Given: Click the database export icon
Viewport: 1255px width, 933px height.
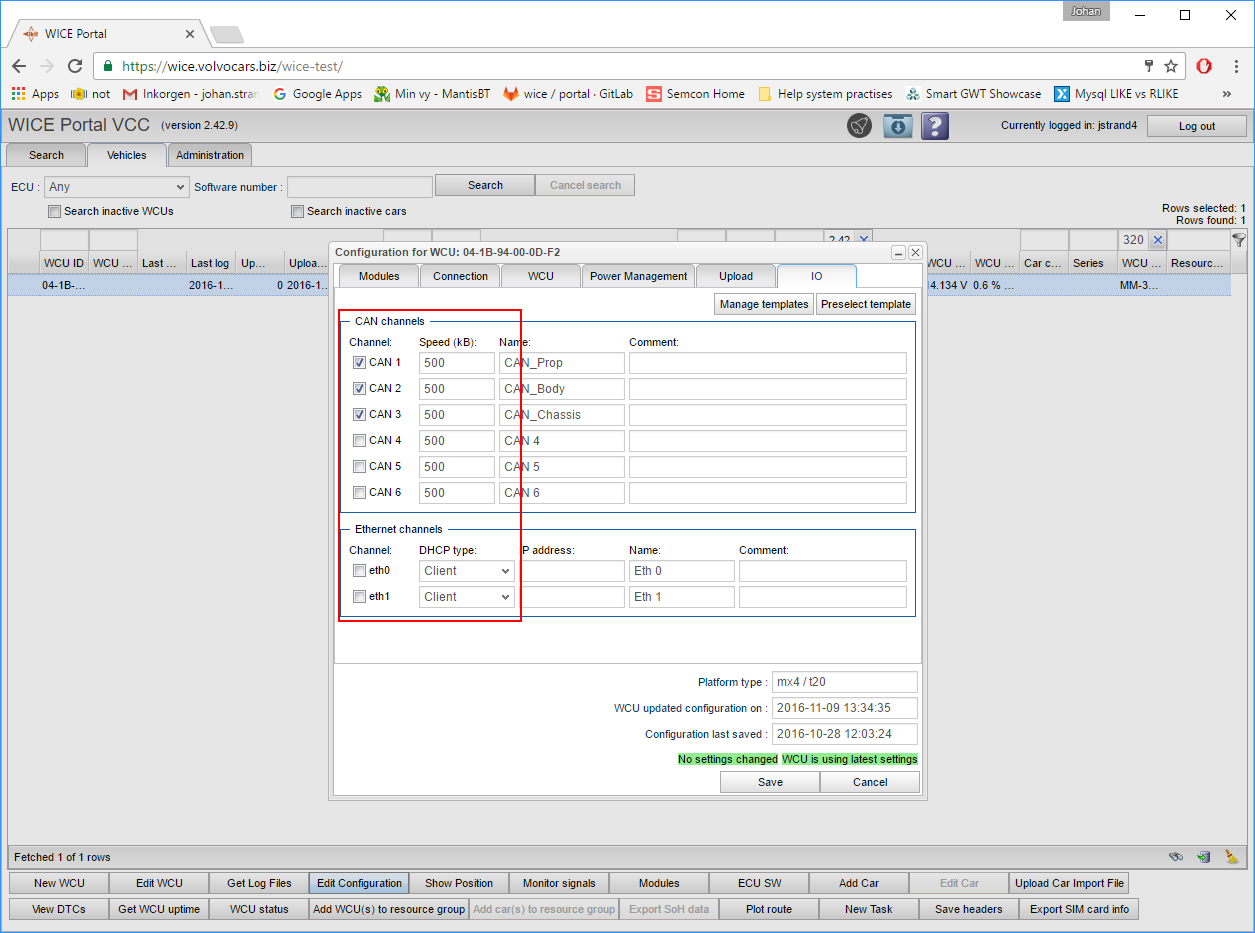Looking at the screenshot, I should click(1203, 857).
